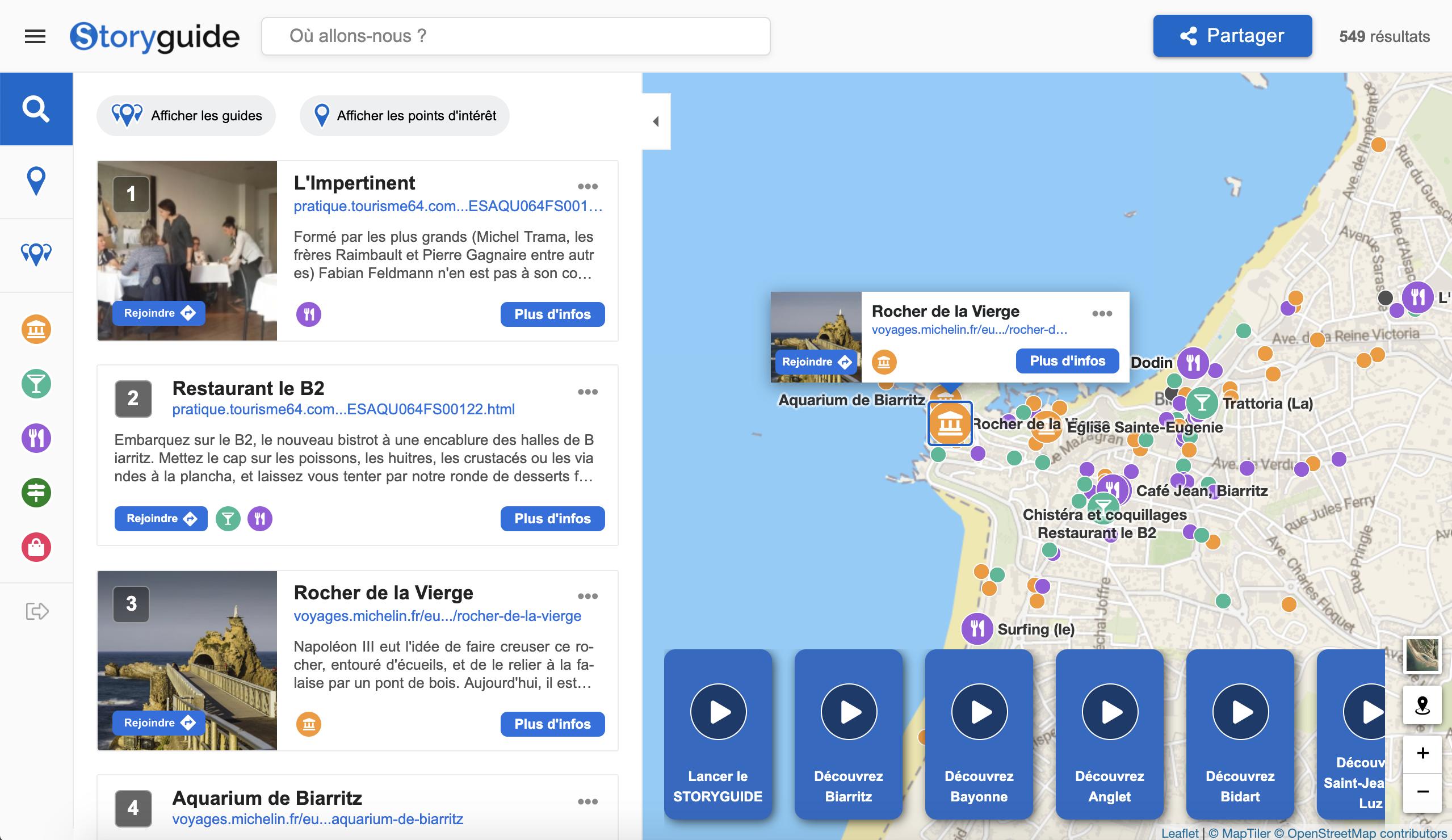Open the hamburger menu
This screenshot has height=840, width=1452.
(x=35, y=37)
